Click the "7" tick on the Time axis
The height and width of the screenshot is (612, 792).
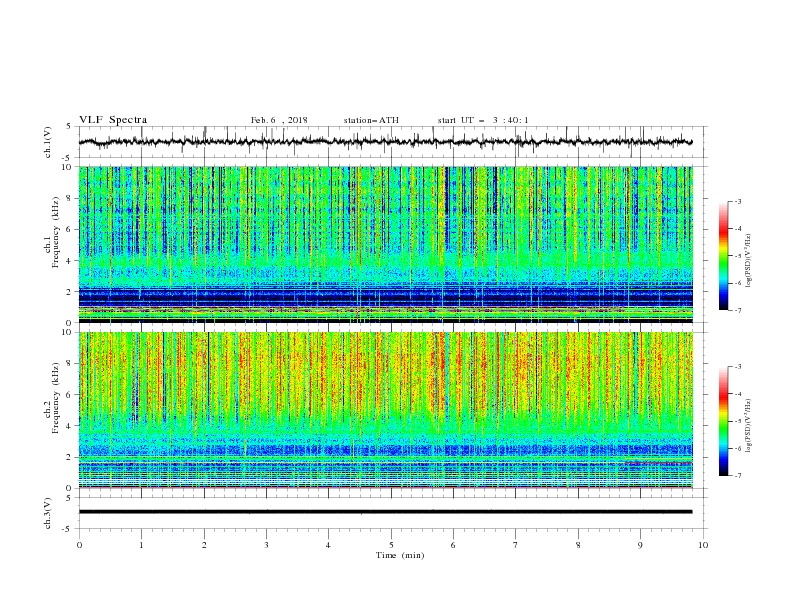coord(516,545)
